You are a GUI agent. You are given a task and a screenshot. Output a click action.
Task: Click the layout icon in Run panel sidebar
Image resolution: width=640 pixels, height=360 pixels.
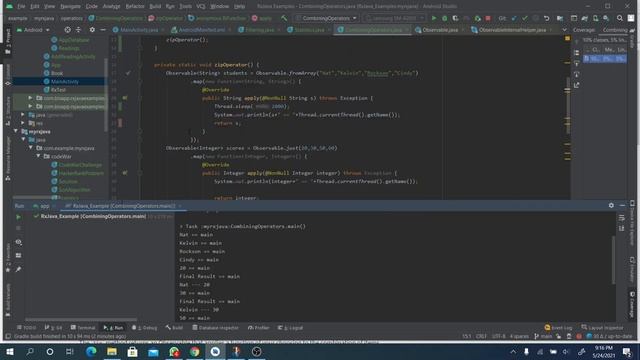[18, 256]
